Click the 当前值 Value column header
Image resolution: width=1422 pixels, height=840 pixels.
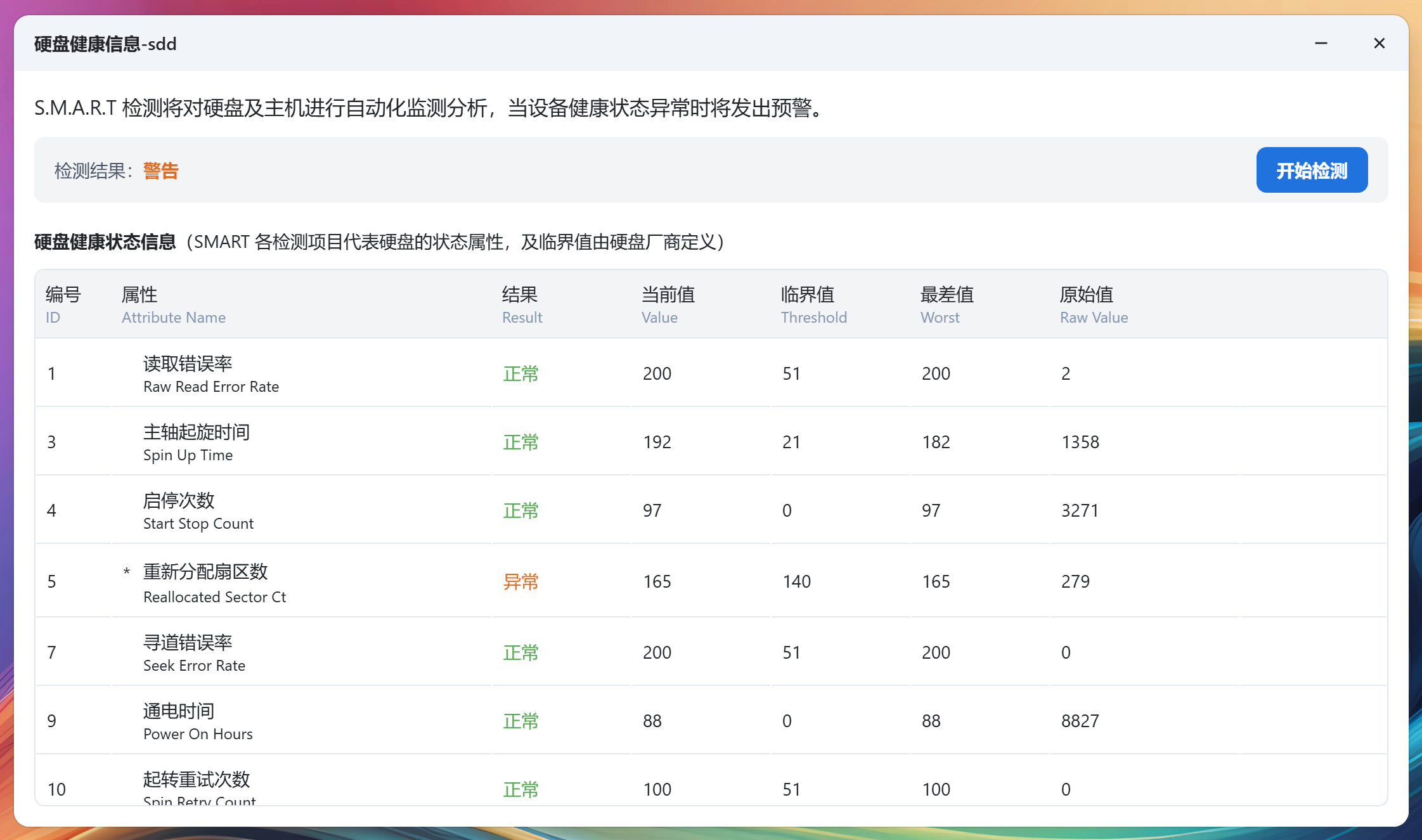tap(666, 304)
